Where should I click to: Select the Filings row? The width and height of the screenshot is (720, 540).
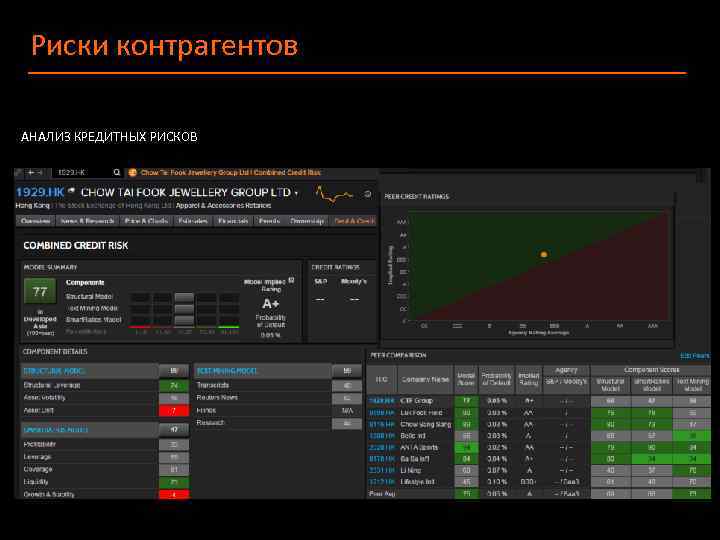[x=278, y=410]
